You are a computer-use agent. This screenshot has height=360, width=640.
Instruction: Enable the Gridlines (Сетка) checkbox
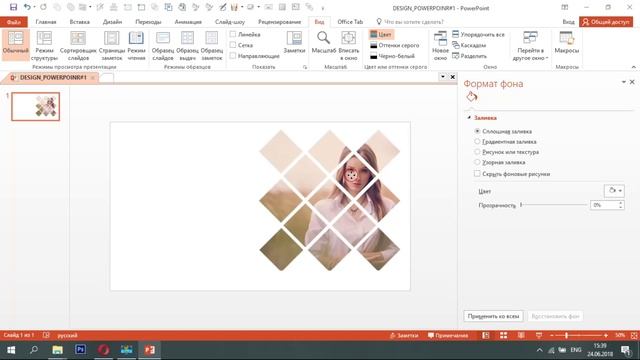(233, 45)
